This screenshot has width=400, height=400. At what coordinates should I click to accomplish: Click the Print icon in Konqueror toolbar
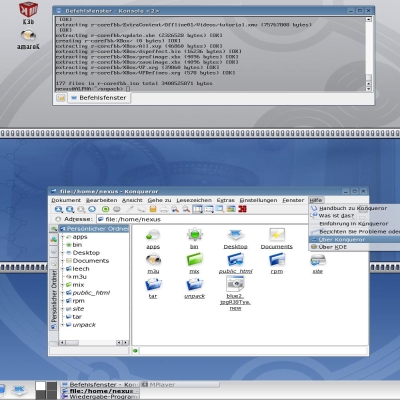pyautogui.click(x=164, y=209)
